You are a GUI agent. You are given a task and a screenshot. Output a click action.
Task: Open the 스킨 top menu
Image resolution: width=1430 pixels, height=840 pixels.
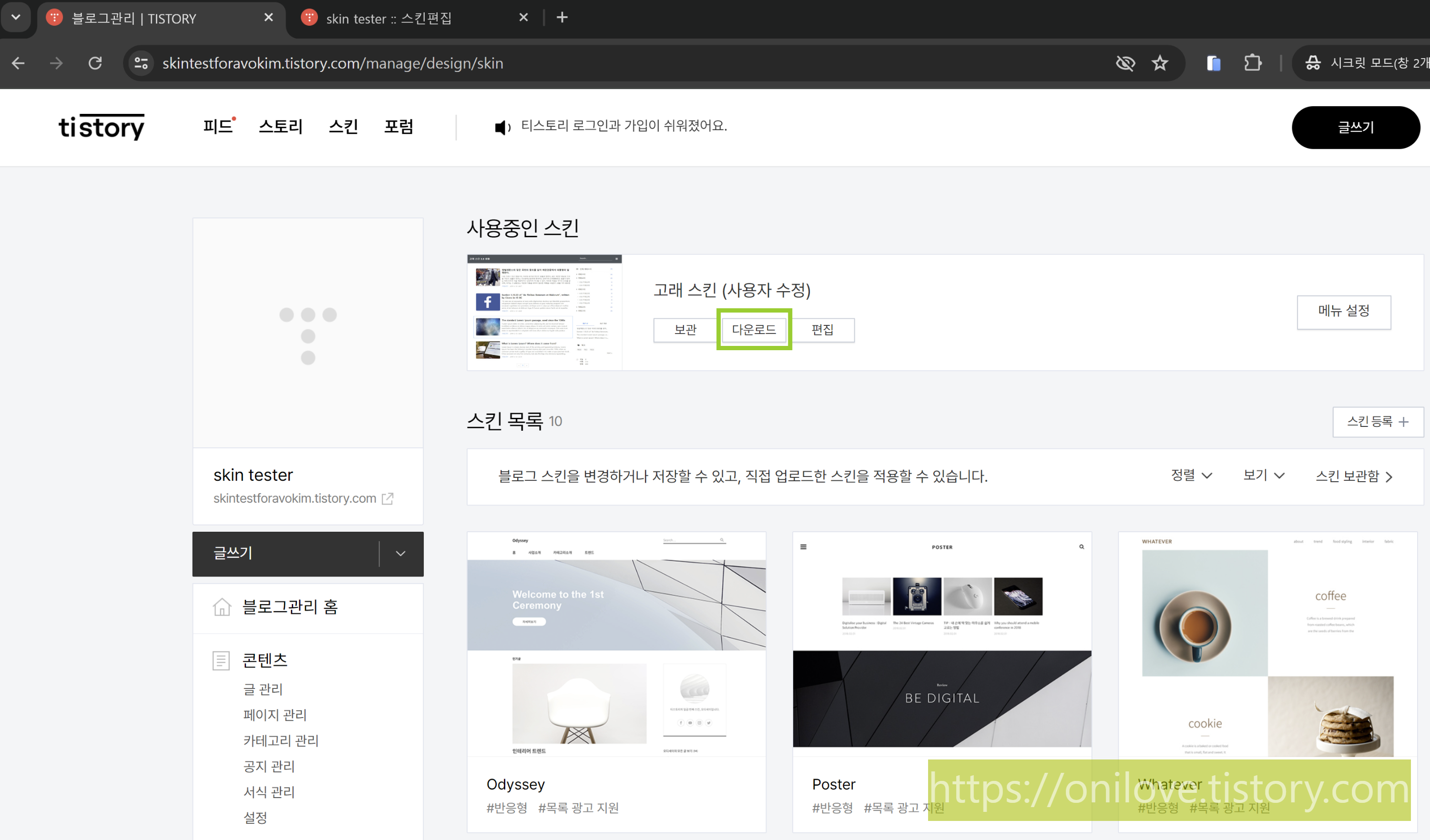pyautogui.click(x=343, y=126)
